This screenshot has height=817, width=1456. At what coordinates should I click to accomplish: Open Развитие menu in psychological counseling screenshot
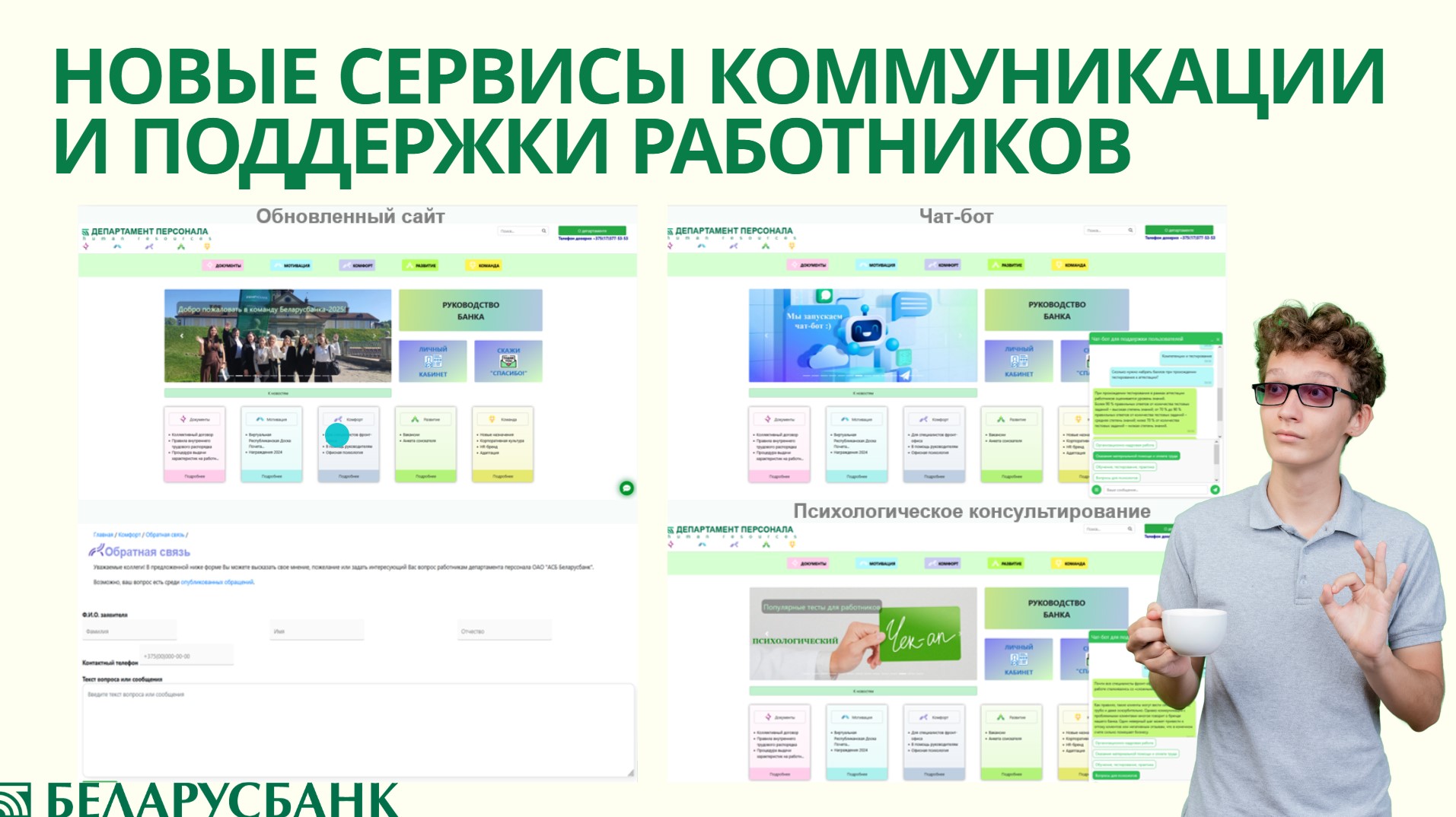(x=1005, y=564)
